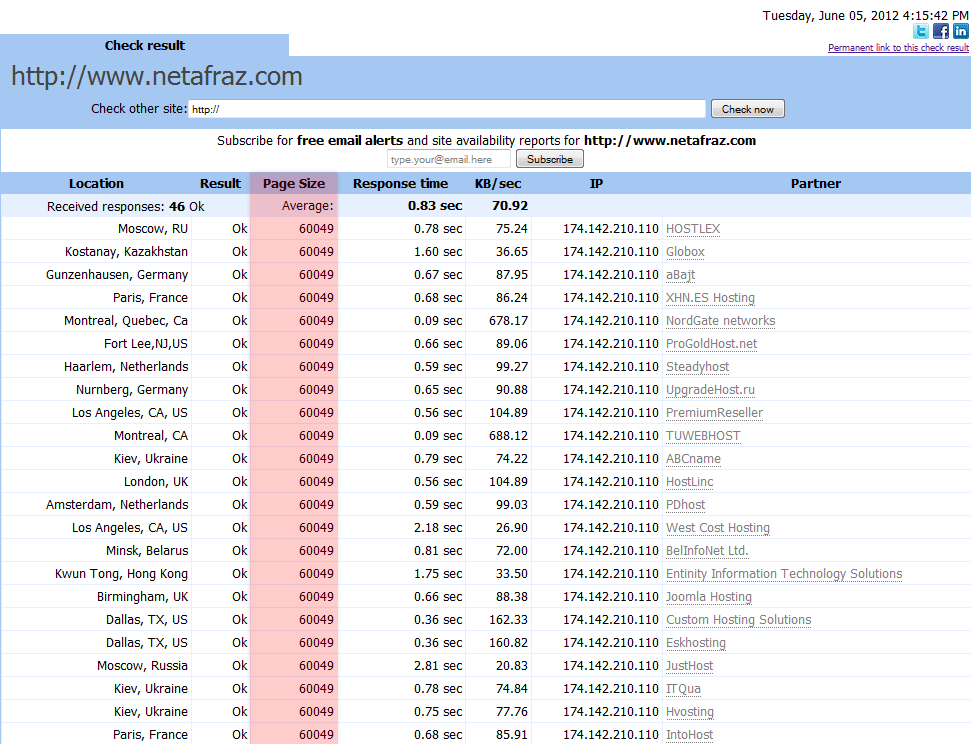Open the HOSTLEX partner link
The height and width of the screenshot is (744, 971).
coord(693,229)
